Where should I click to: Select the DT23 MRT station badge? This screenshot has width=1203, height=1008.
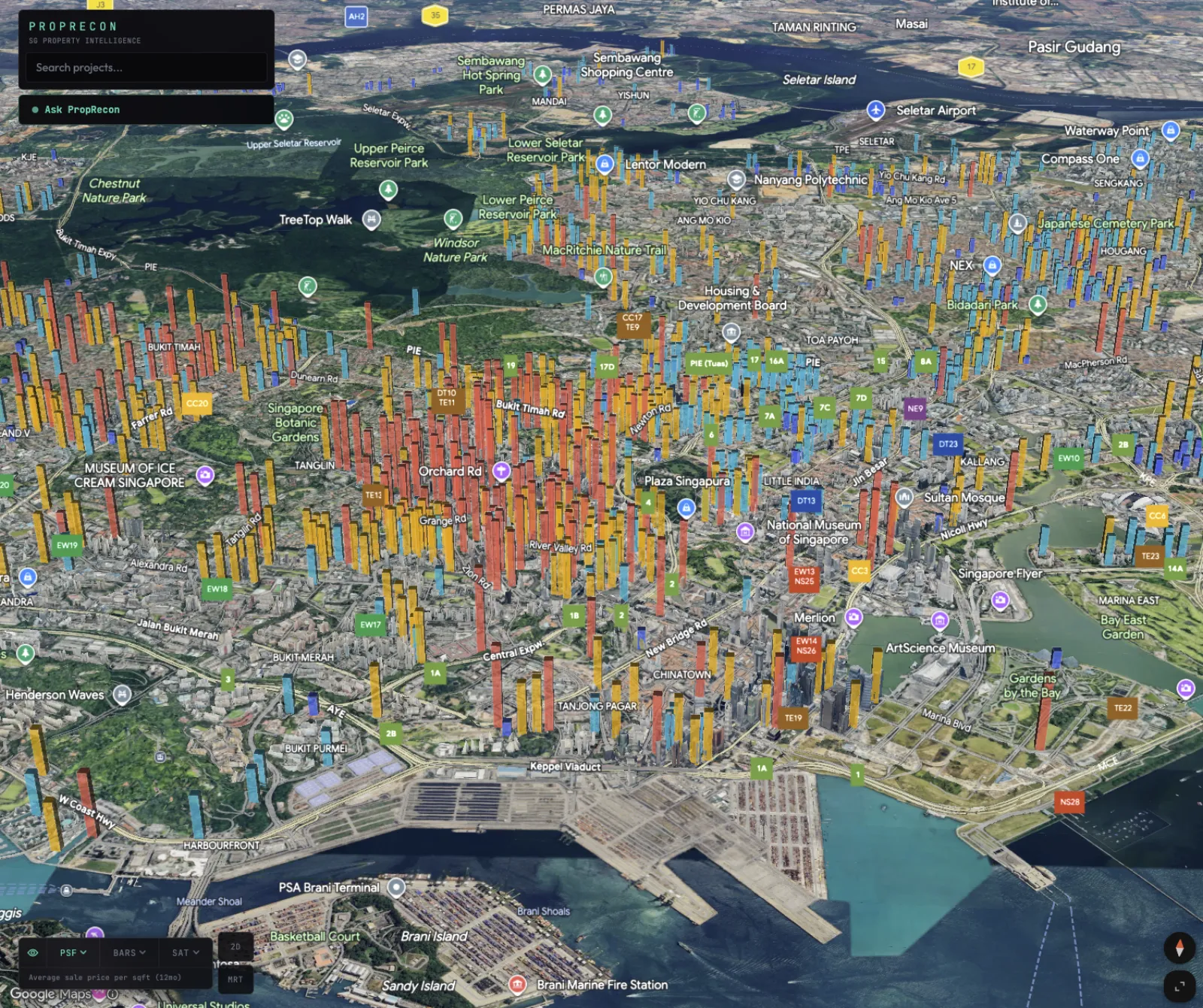coord(948,444)
